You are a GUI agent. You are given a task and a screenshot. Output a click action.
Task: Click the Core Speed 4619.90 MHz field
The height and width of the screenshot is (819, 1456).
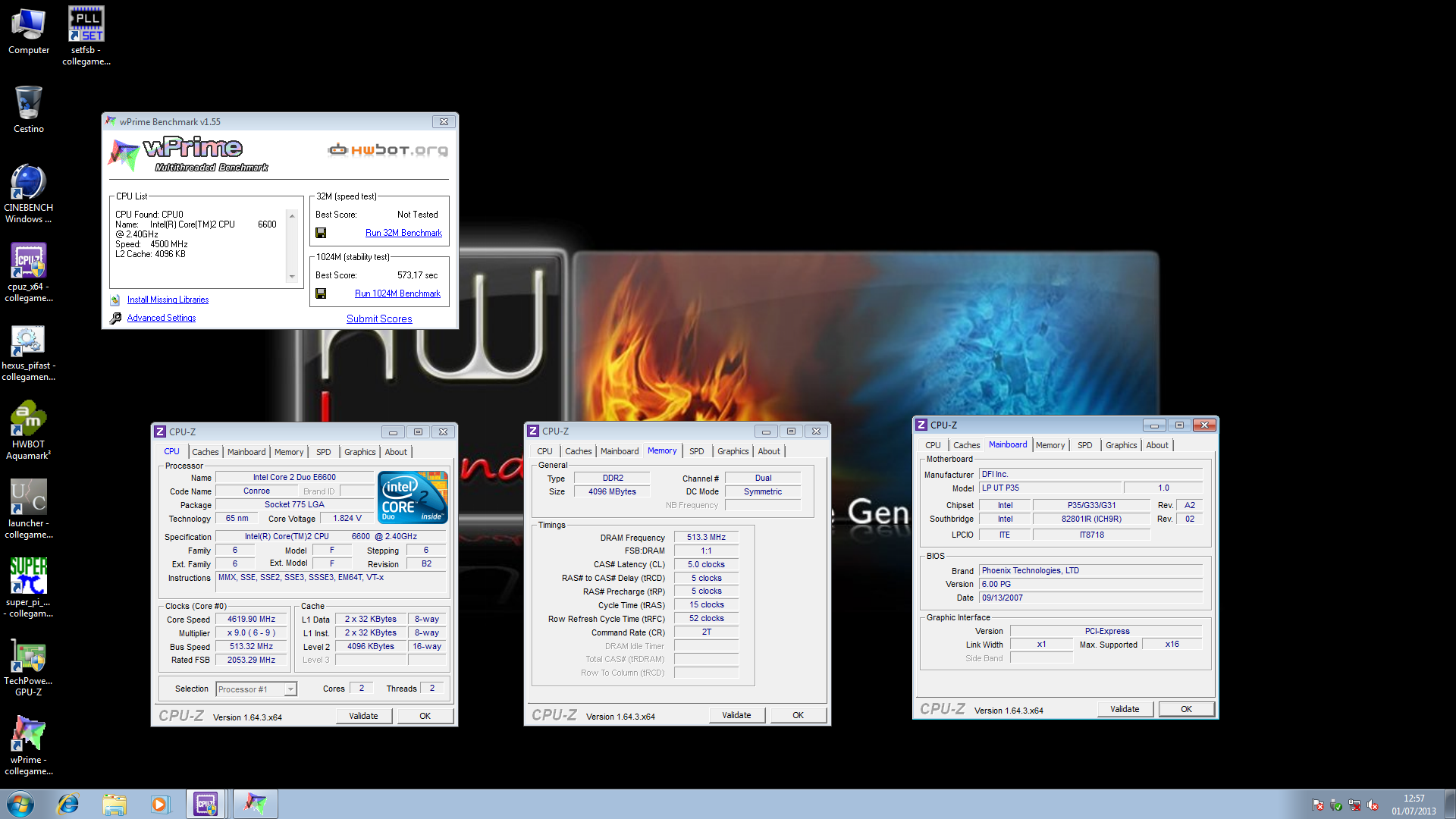251,620
